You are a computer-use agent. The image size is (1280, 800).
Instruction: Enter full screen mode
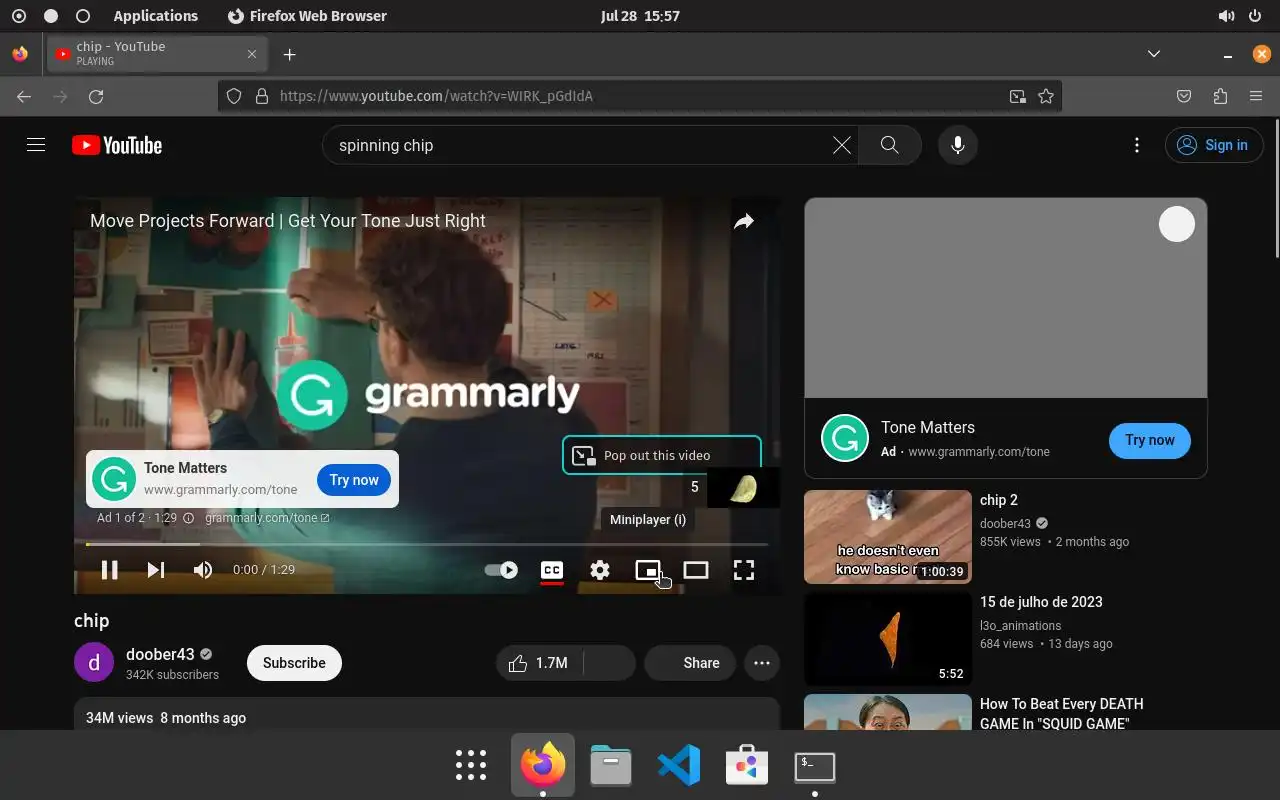coord(744,570)
